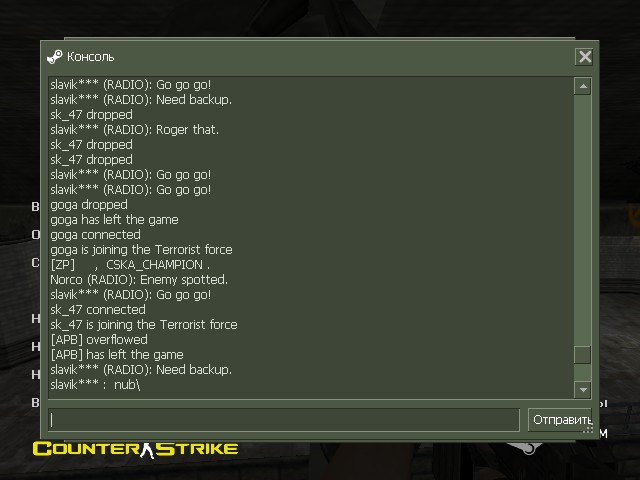Click the Консоль title text

(x=91, y=57)
